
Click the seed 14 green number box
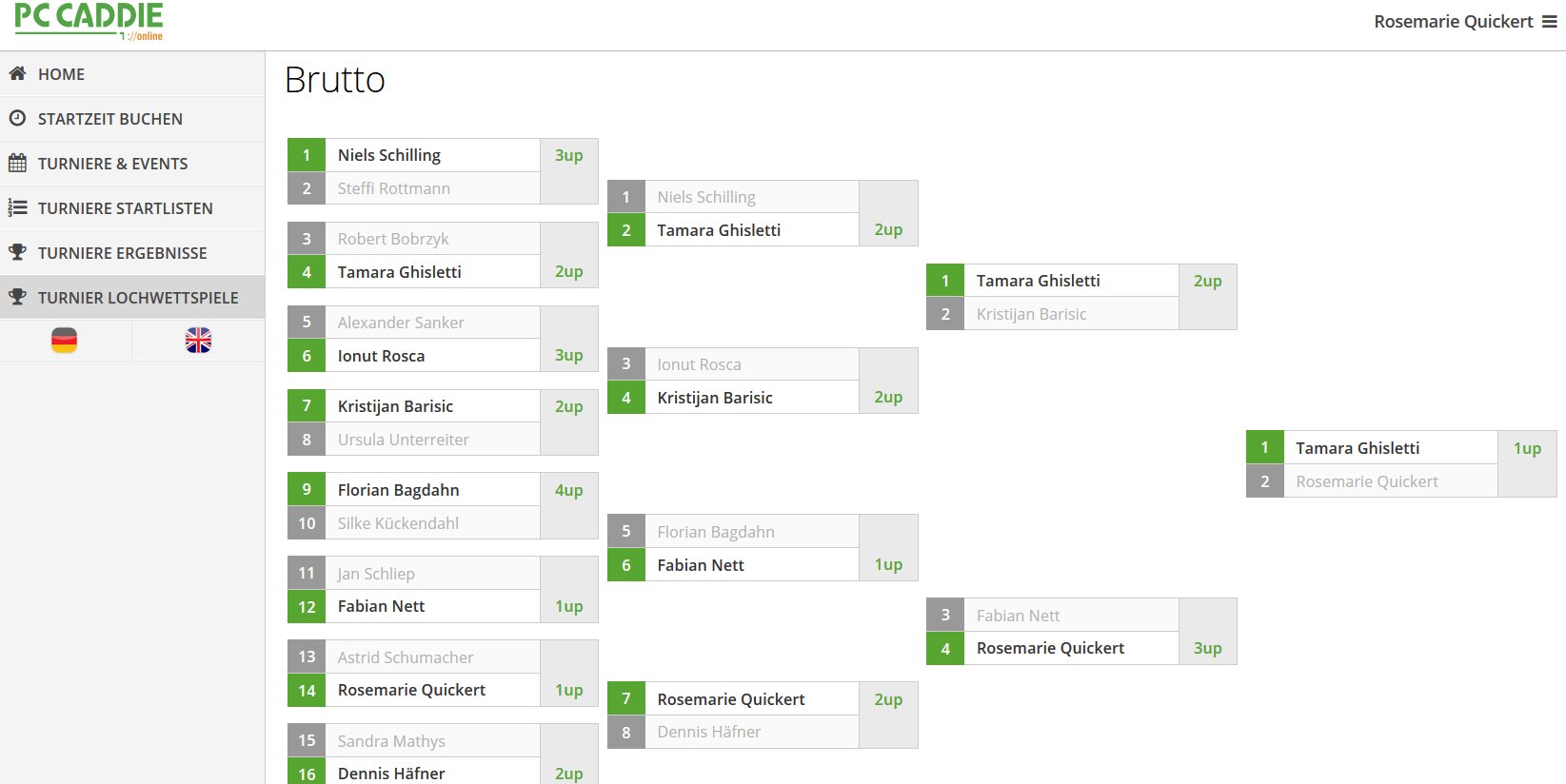click(x=307, y=690)
